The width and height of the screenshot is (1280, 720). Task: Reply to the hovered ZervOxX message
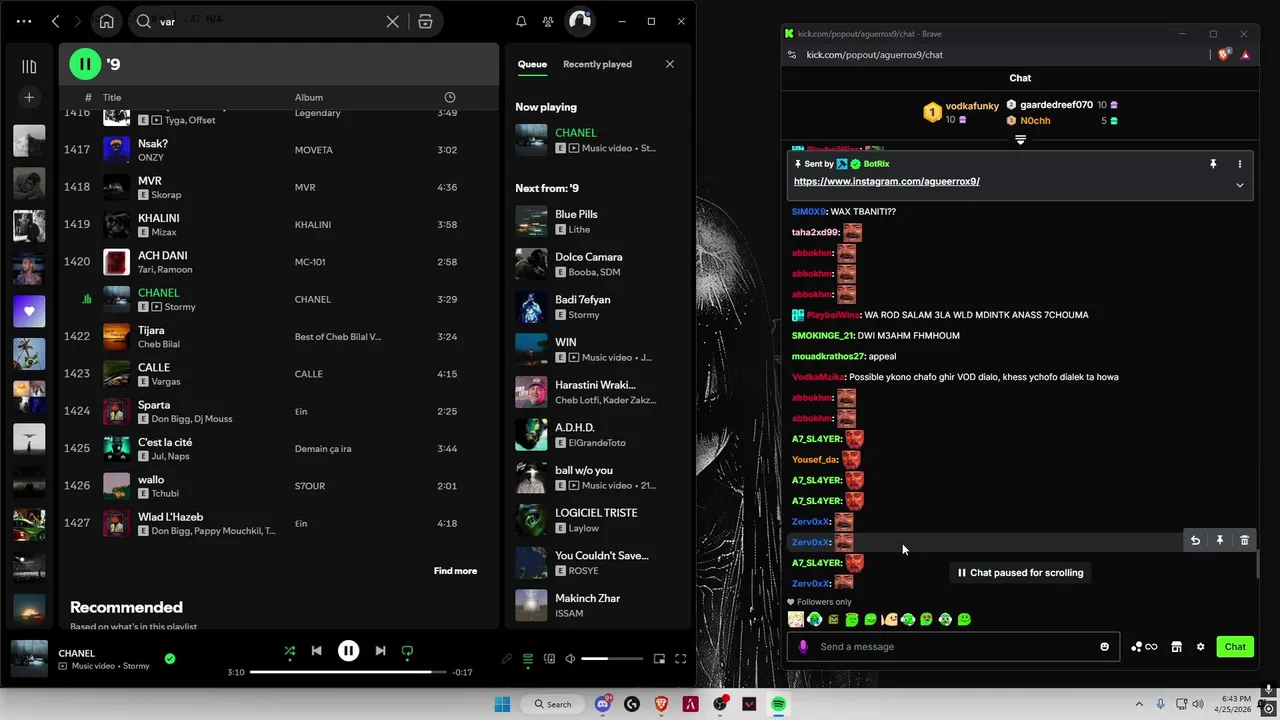click(1195, 540)
